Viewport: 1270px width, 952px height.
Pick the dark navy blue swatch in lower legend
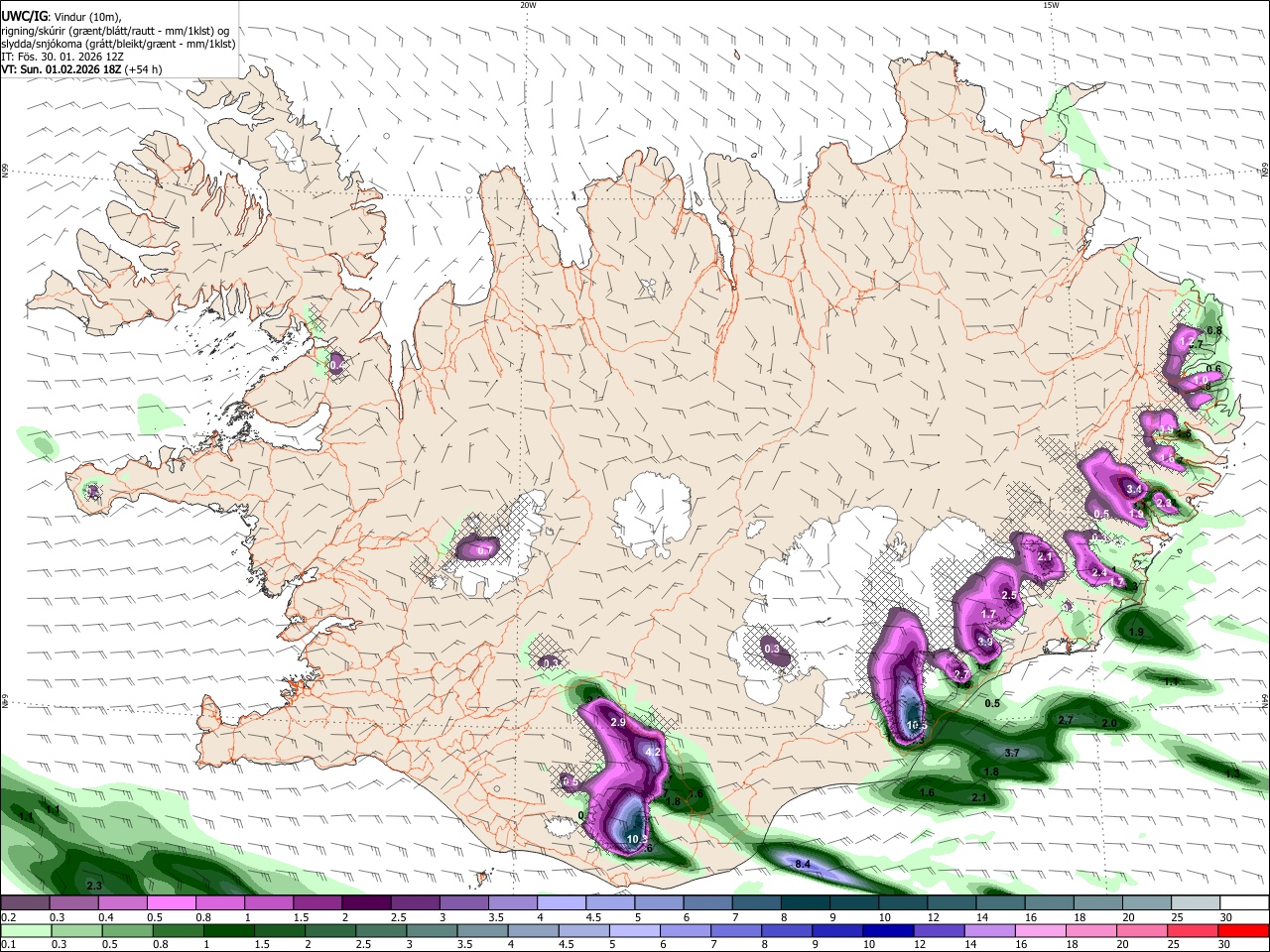886,931
